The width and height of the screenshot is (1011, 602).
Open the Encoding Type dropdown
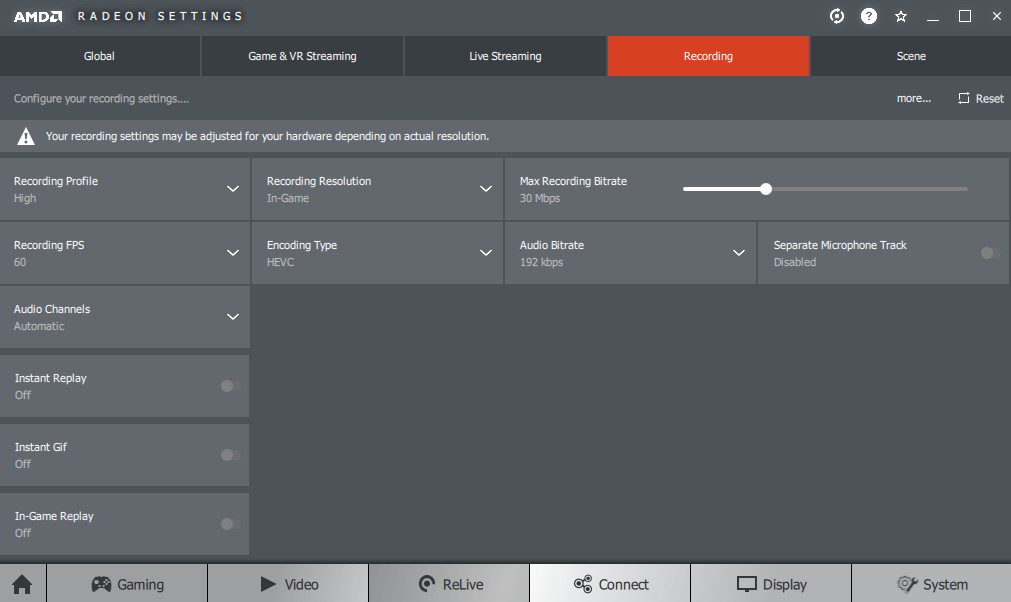(485, 253)
